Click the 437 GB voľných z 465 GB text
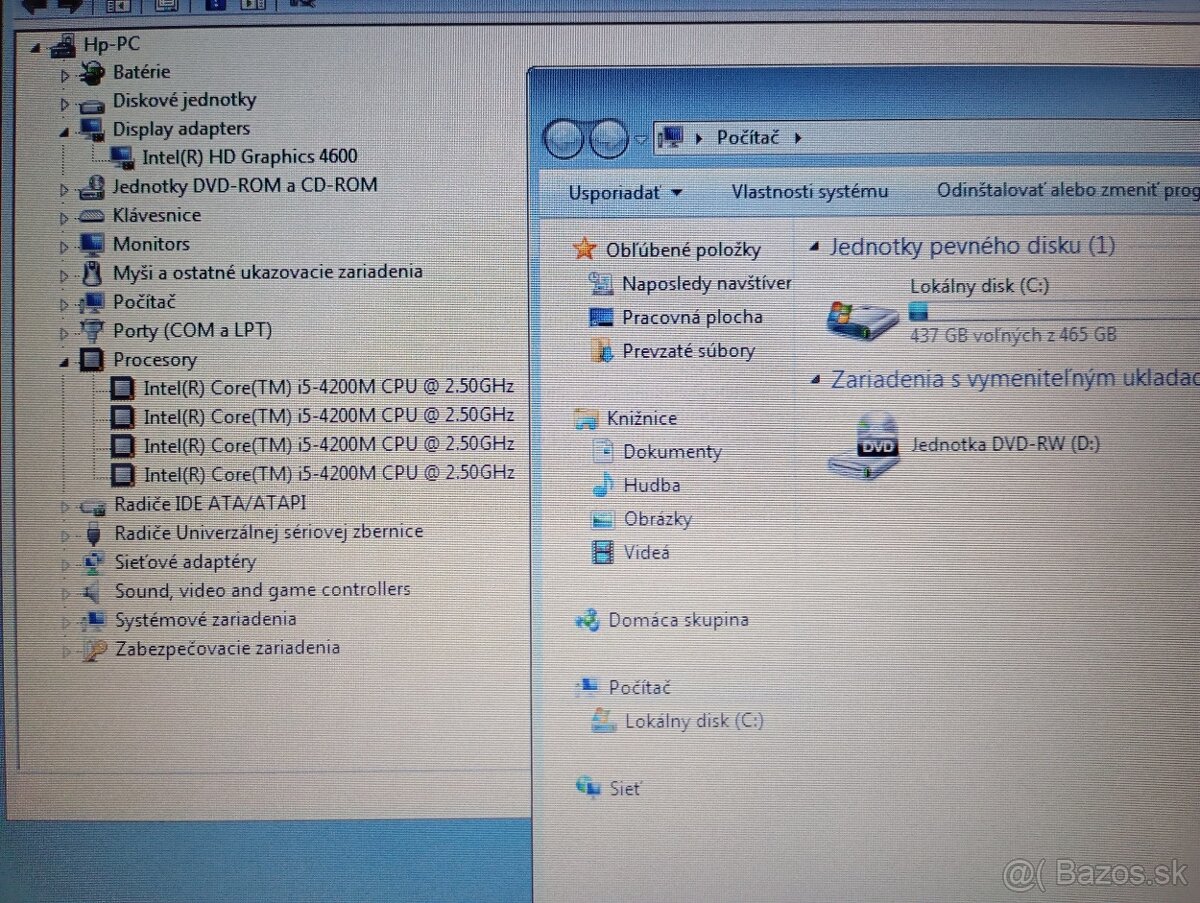This screenshot has width=1200, height=903. pyautogui.click(x=1013, y=336)
